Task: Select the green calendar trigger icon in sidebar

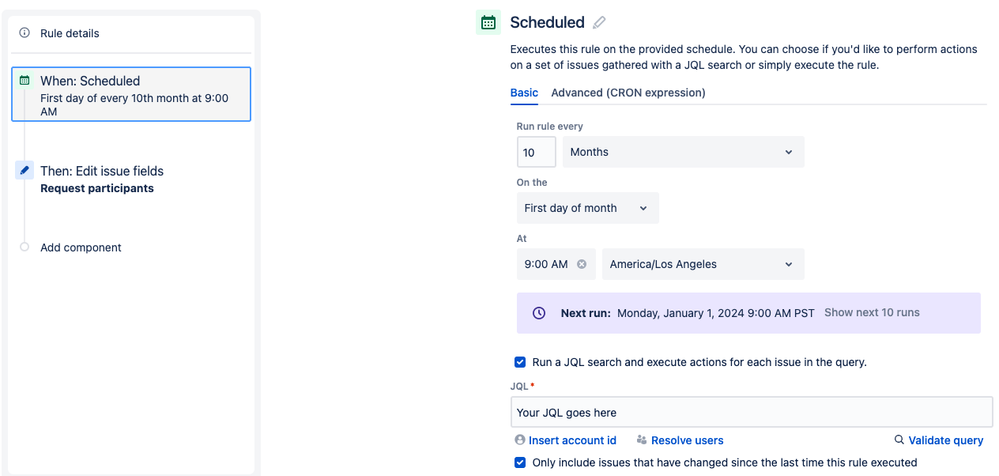Action: click(24, 80)
